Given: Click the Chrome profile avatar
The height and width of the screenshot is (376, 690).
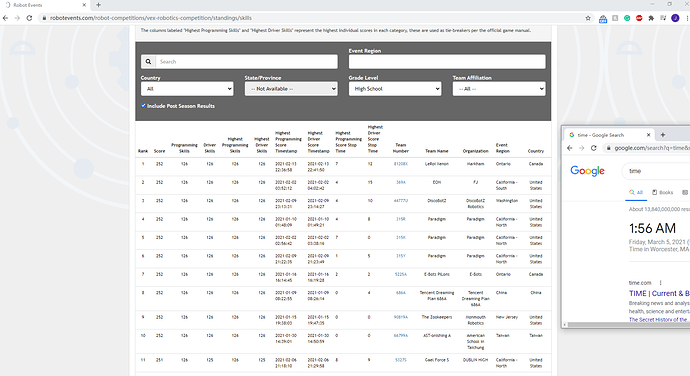Looking at the screenshot, I should 675,18.
